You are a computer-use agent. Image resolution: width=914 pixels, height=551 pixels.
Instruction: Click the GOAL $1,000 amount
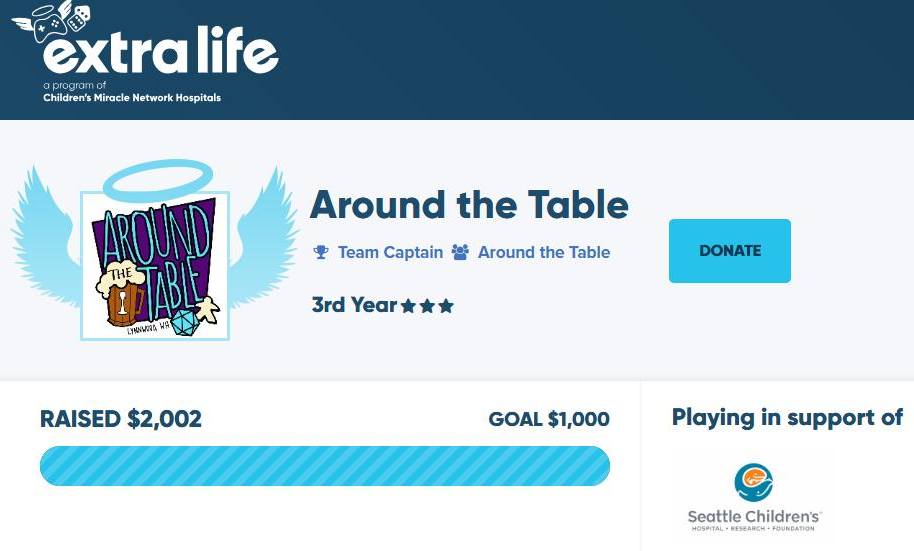549,419
